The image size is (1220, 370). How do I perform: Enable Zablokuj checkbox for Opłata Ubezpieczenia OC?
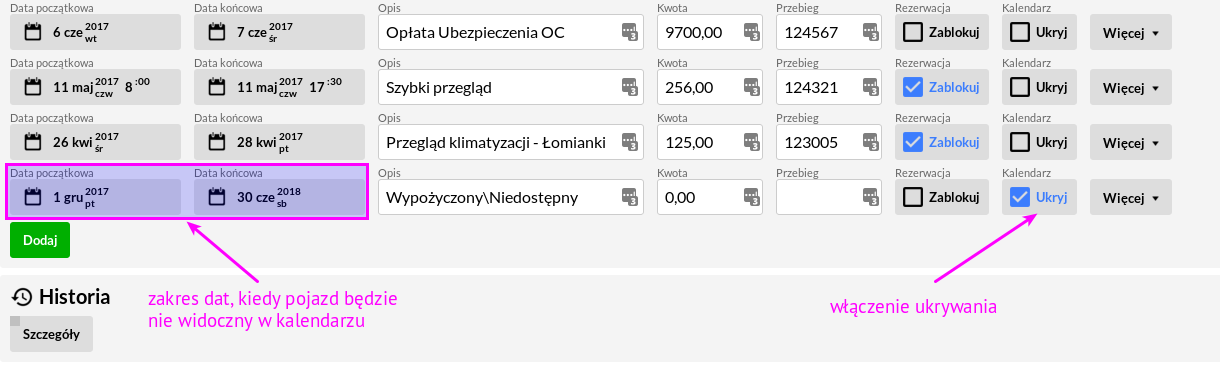913,32
